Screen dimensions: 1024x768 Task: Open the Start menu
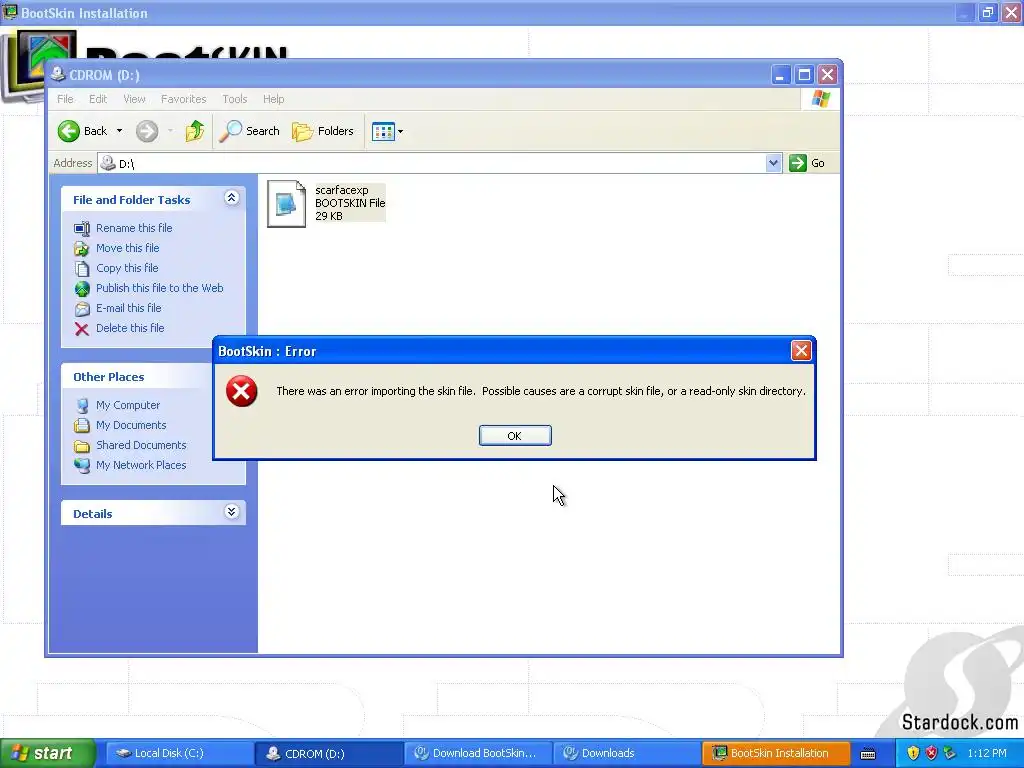pos(48,753)
